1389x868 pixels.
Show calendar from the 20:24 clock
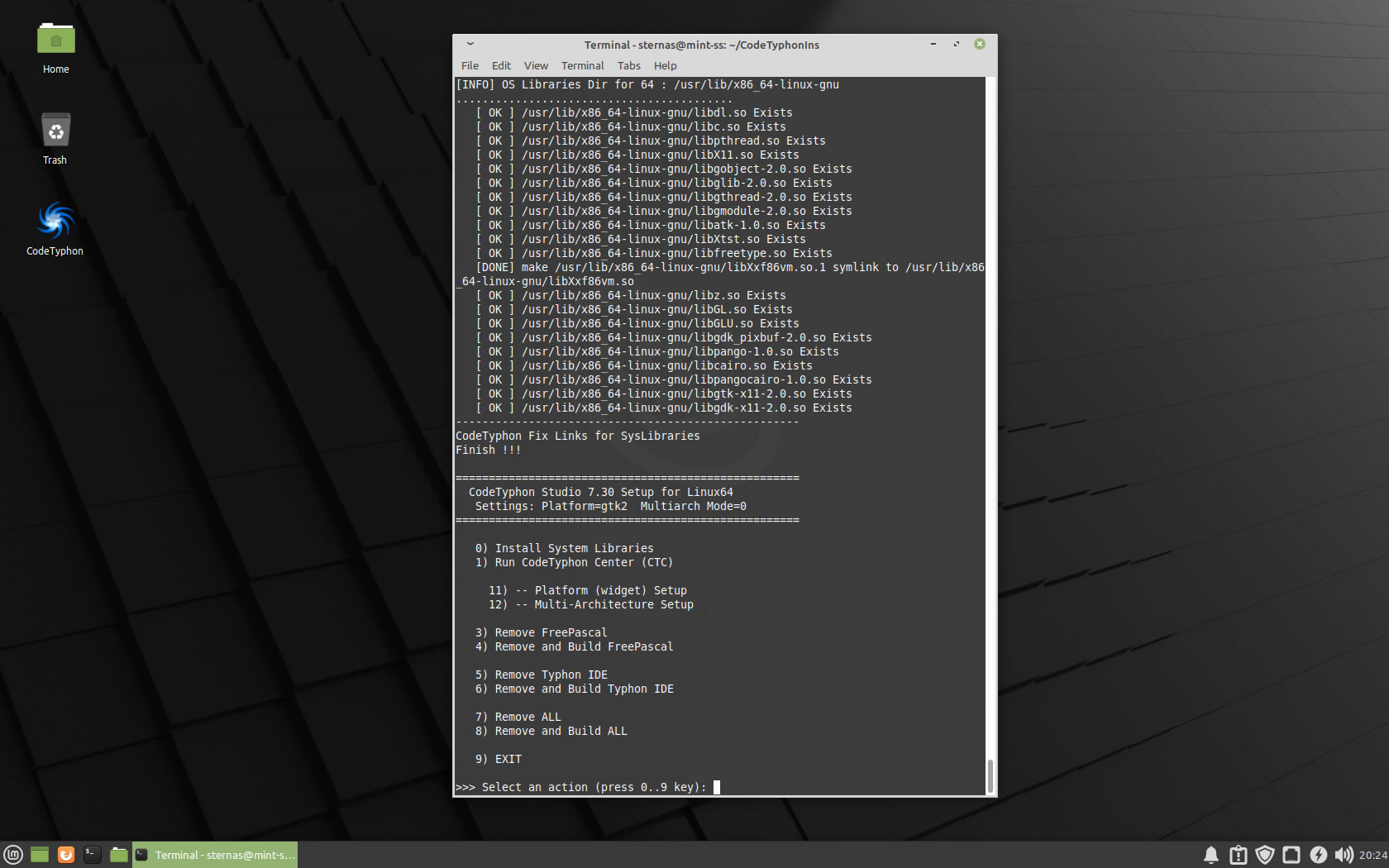[x=1373, y=856]
